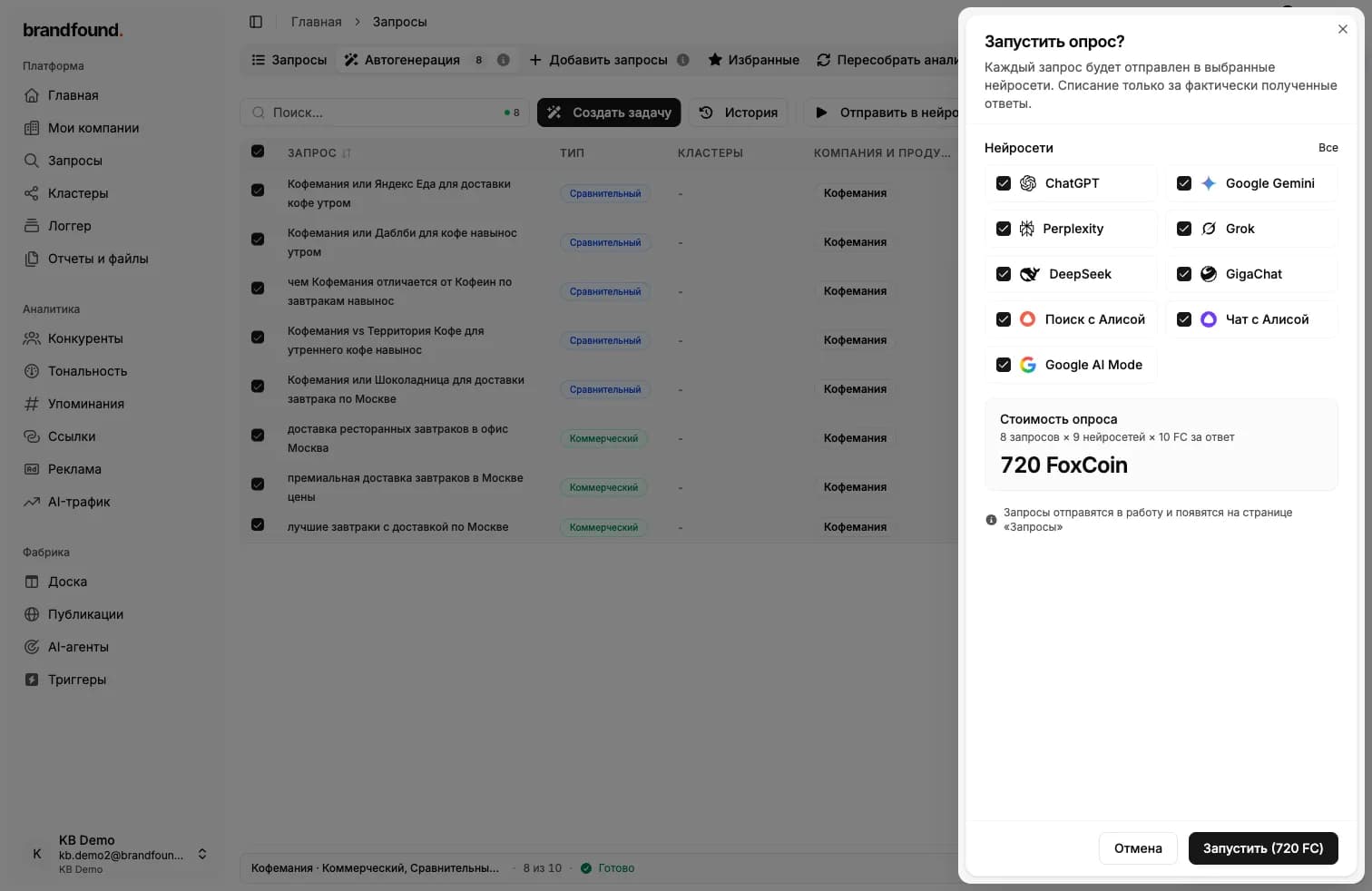Screen dimensions: 1372x891
Task: Click the Отмена button
Action: click(x=1138, y=848)
